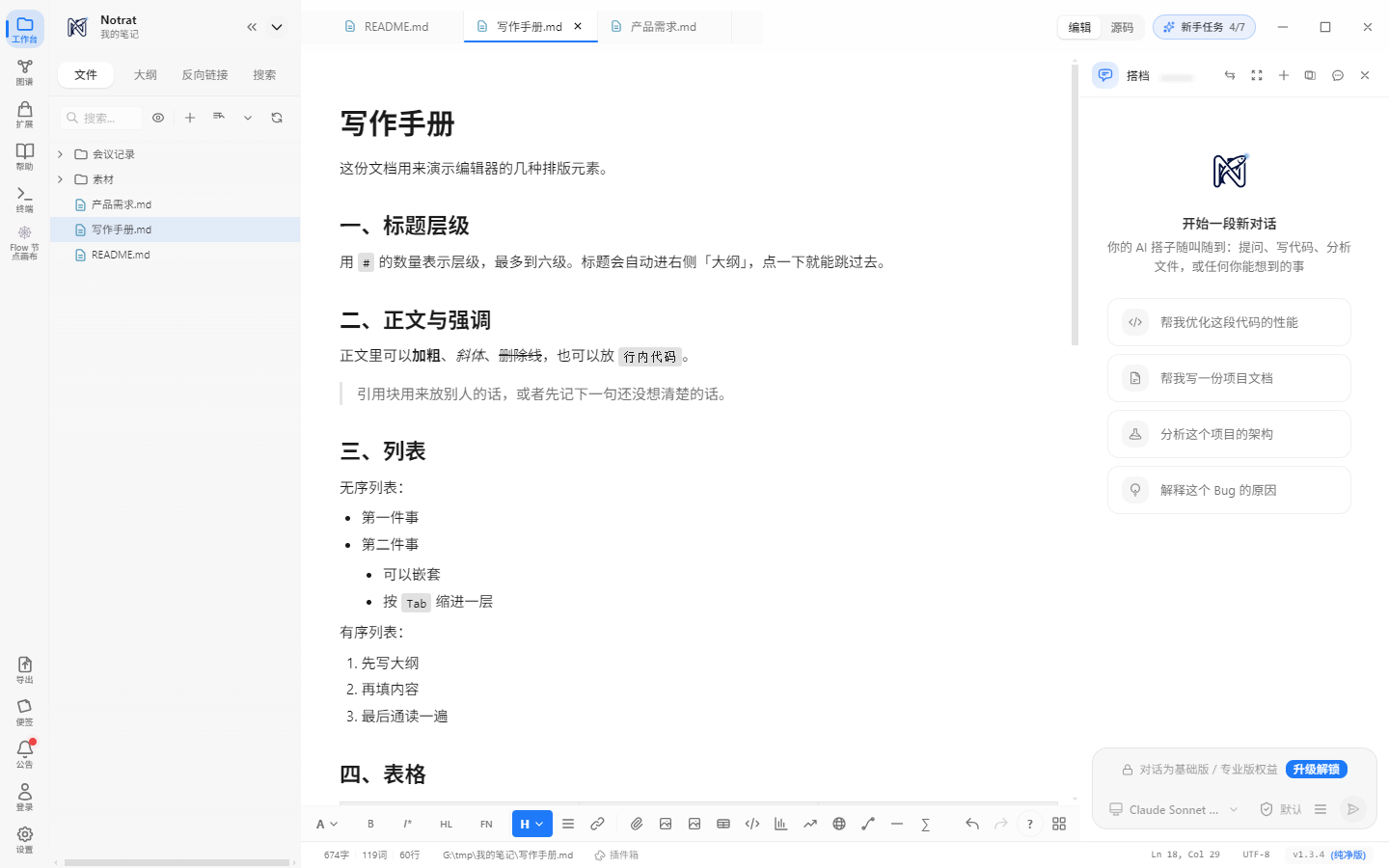Toggle bold formatting with the B button
The height and width of the screenshot is (868, 1389).
(370, 824)
